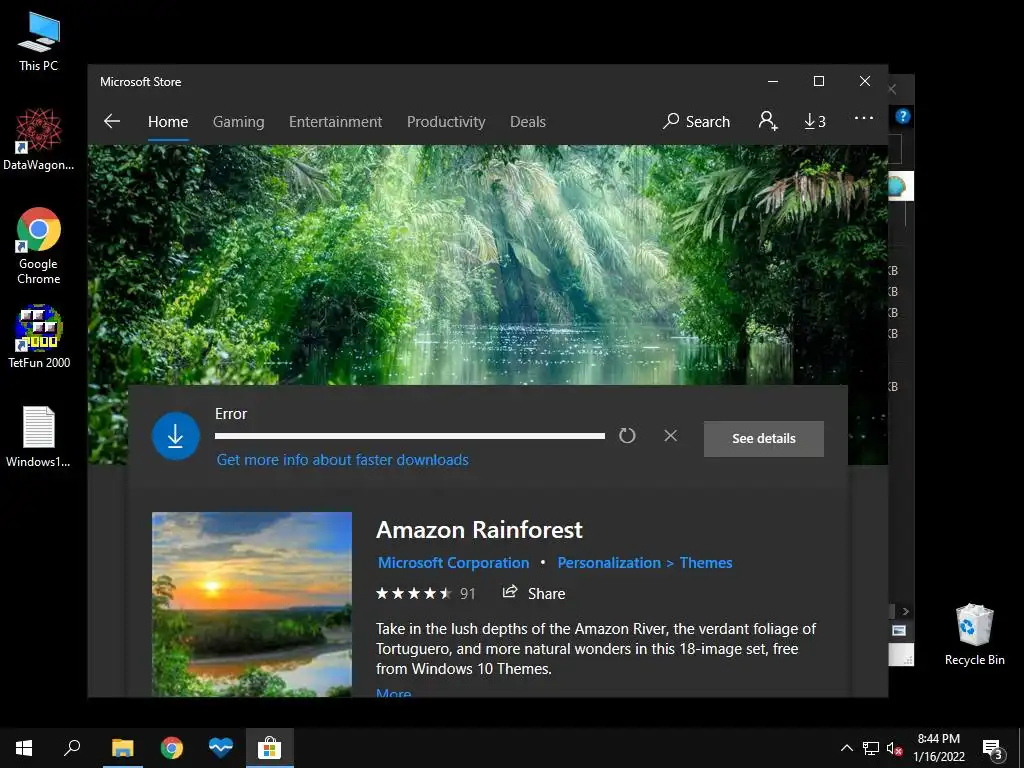Select the DataWagon desktop shortcut
The width and height of the screenshot is (1024, 768).
tap(39, 139)
